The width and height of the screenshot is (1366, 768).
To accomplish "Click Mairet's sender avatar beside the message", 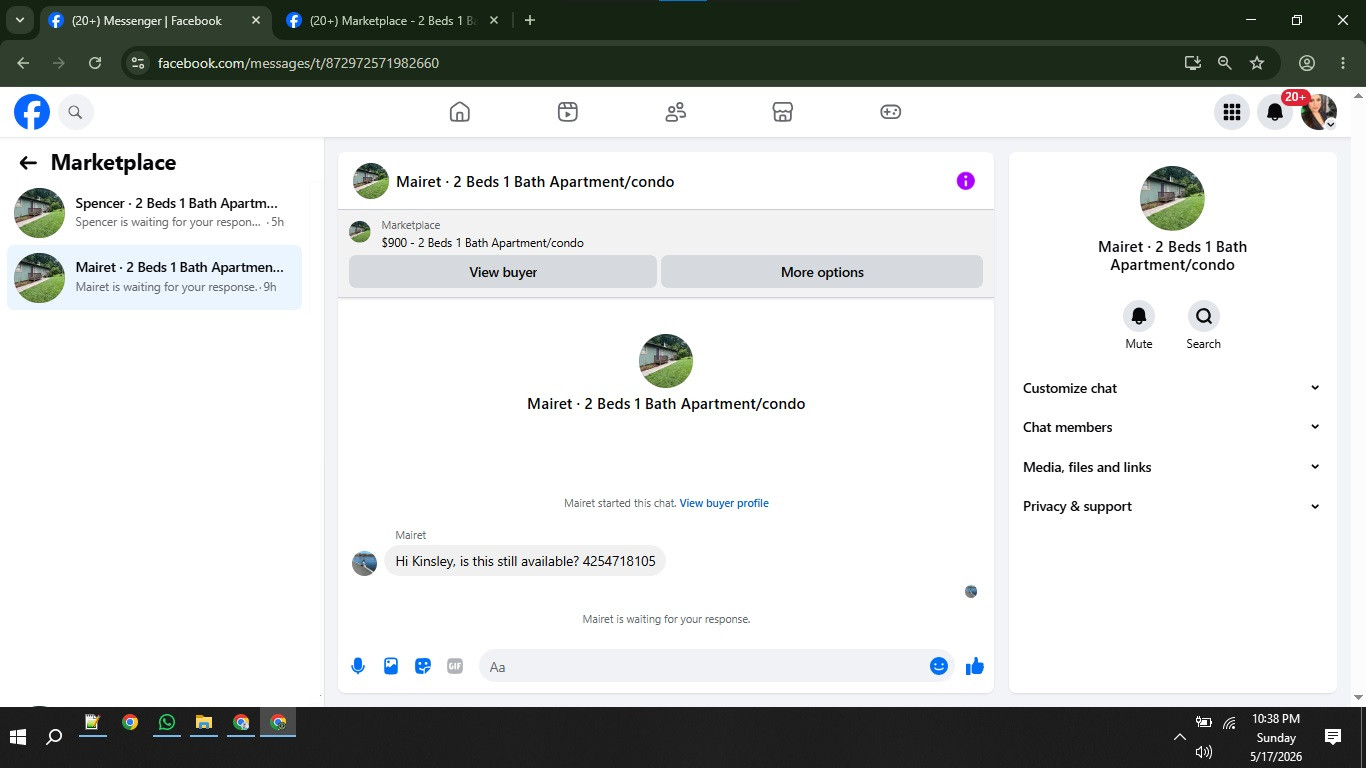I will point(364,563).
